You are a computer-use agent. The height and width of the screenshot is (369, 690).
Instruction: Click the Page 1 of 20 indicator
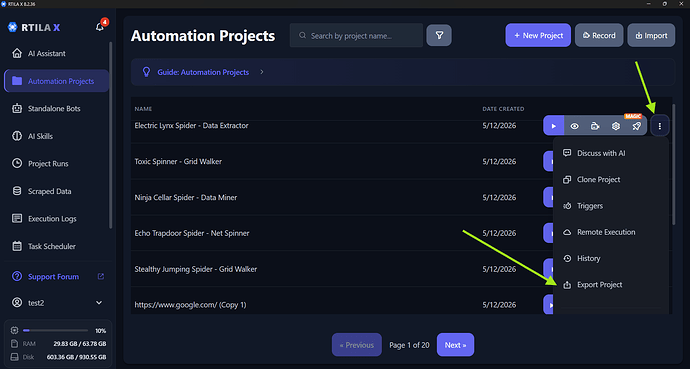[x=409, y=345]
